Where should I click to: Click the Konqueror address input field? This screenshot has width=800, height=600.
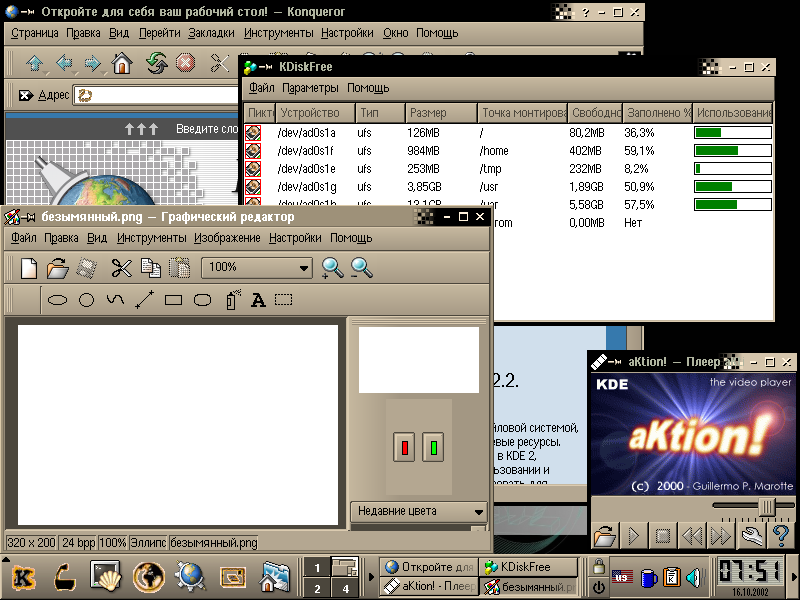coord(157,95)
